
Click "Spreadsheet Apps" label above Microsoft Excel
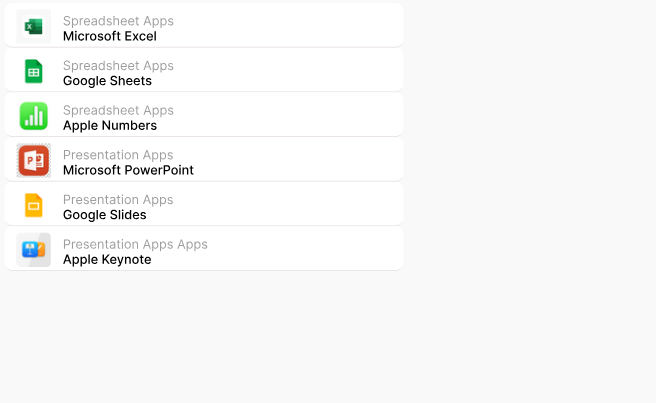(118, 21)
